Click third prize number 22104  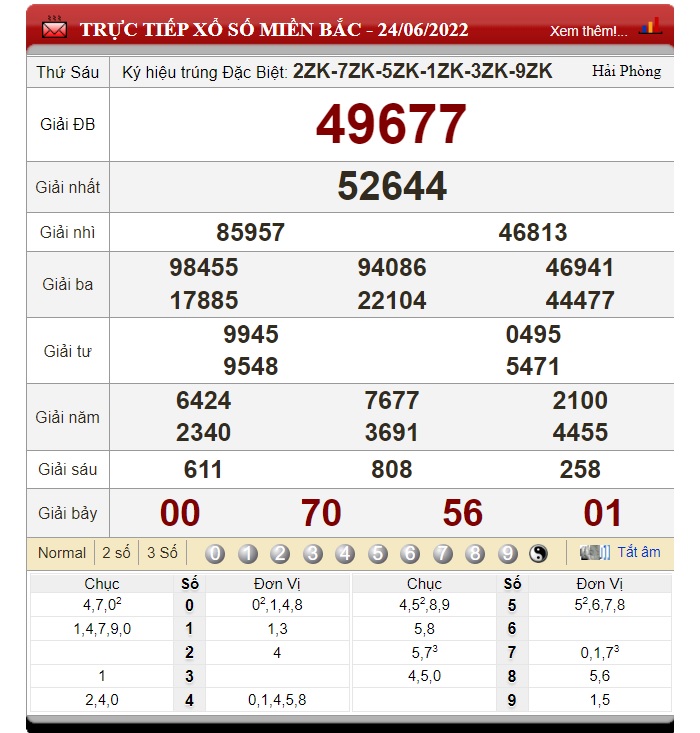(392, 300)
